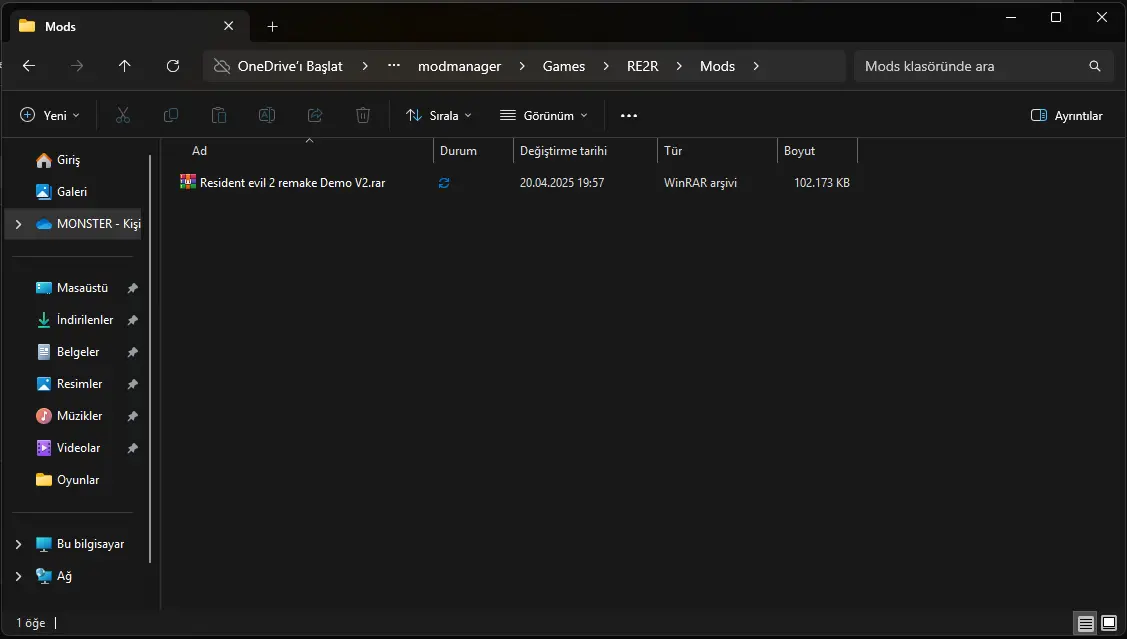Refresh the Mods folder view
This screenshot has width=1127, height=639.
click(x=173, y=66)
